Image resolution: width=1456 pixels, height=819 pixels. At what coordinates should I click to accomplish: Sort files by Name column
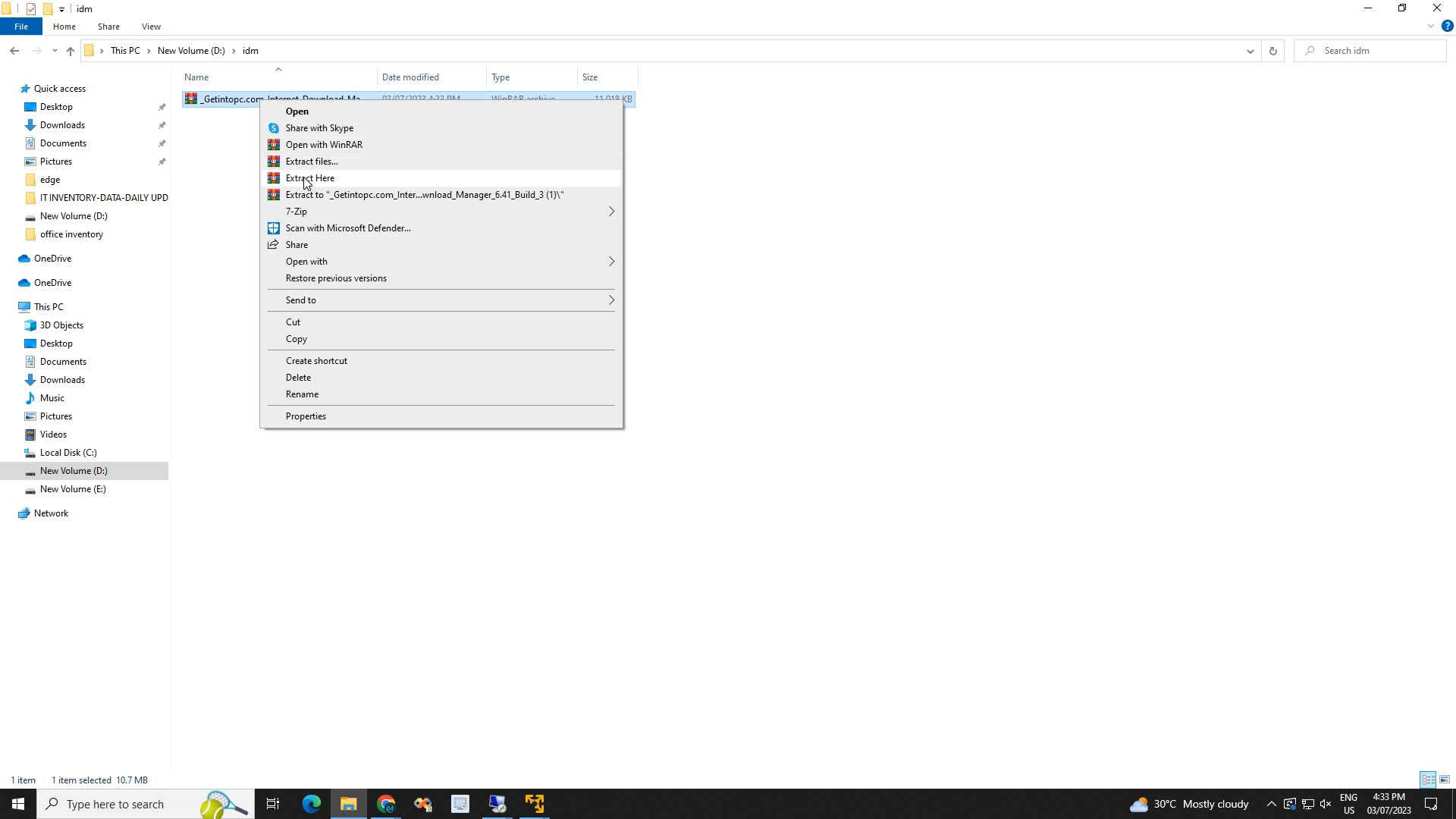click(279, 77)
